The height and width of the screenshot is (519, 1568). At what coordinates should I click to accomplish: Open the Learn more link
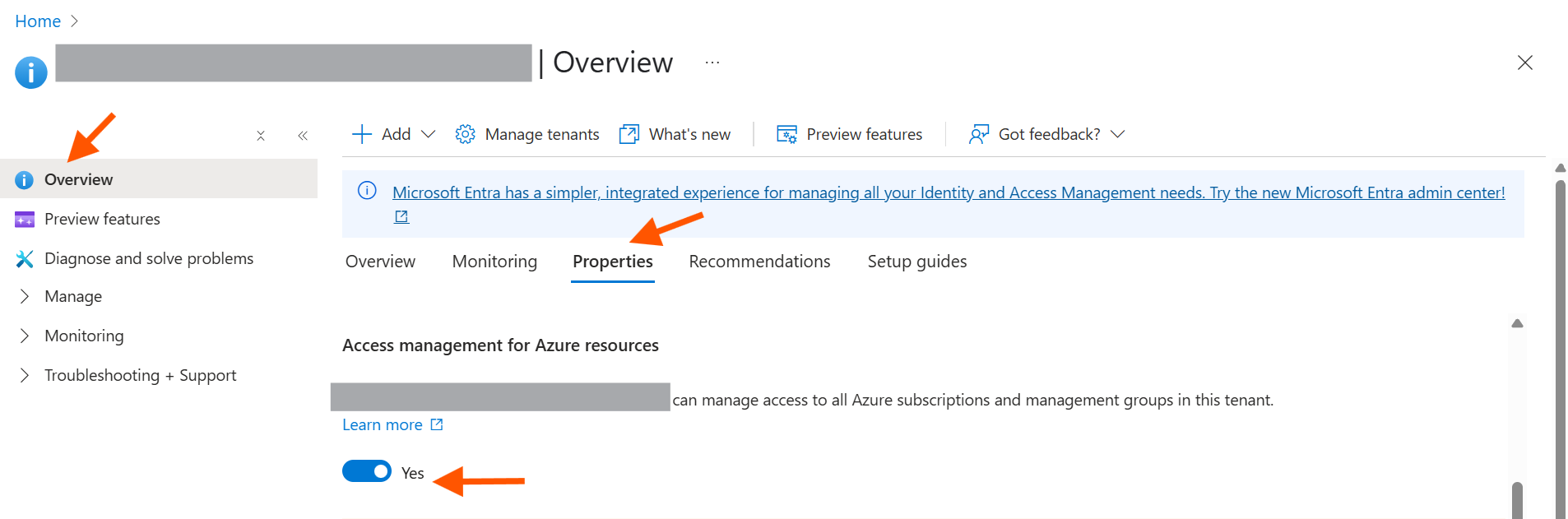coord(383,424)
